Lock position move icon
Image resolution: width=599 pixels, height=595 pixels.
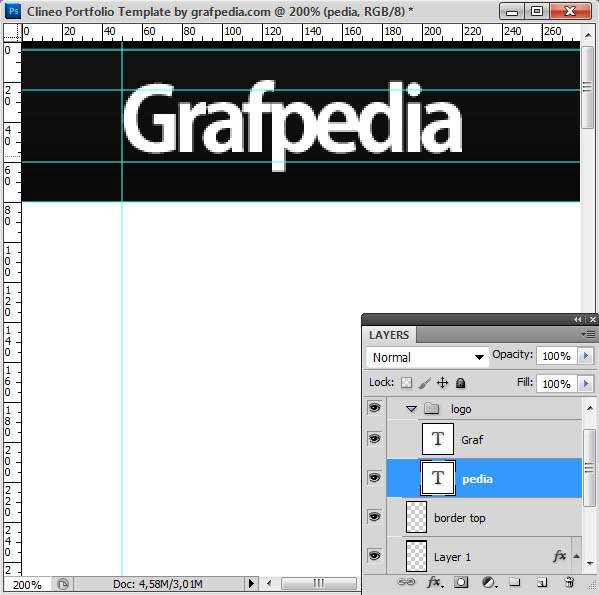point(442,383)
